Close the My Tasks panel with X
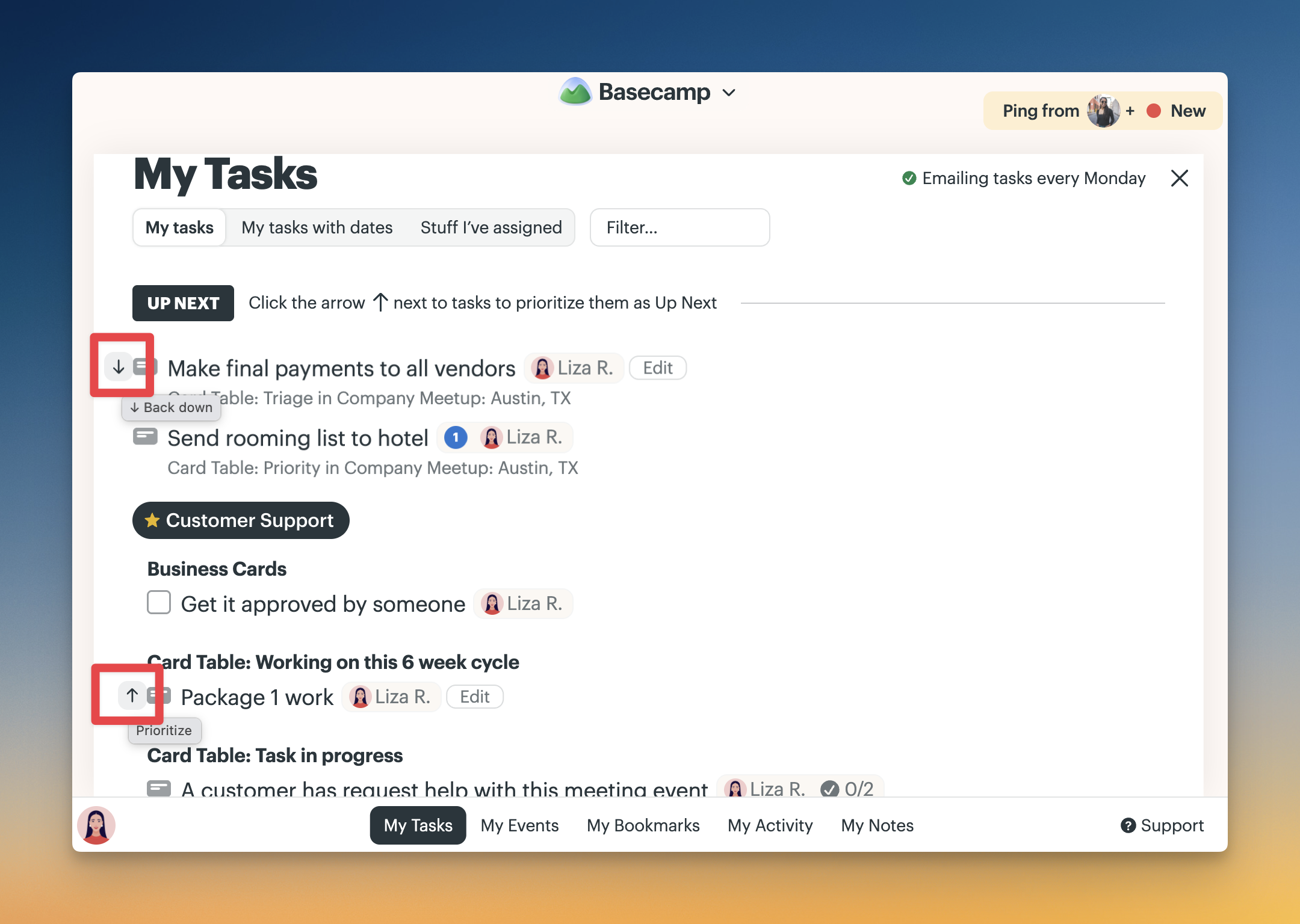The width and height of the screenshot is (1300, 924). pos(1180,178)
